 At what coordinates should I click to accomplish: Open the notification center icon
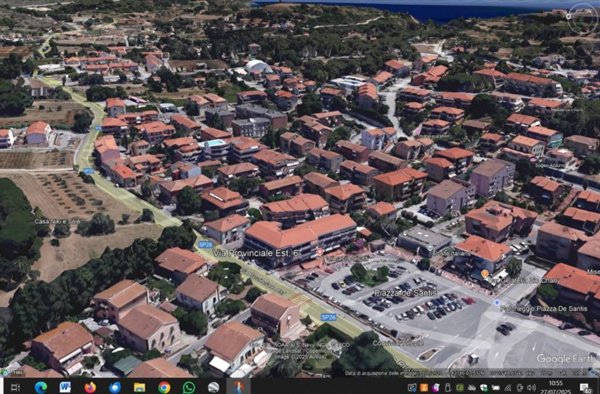click(x=584, y=388)
